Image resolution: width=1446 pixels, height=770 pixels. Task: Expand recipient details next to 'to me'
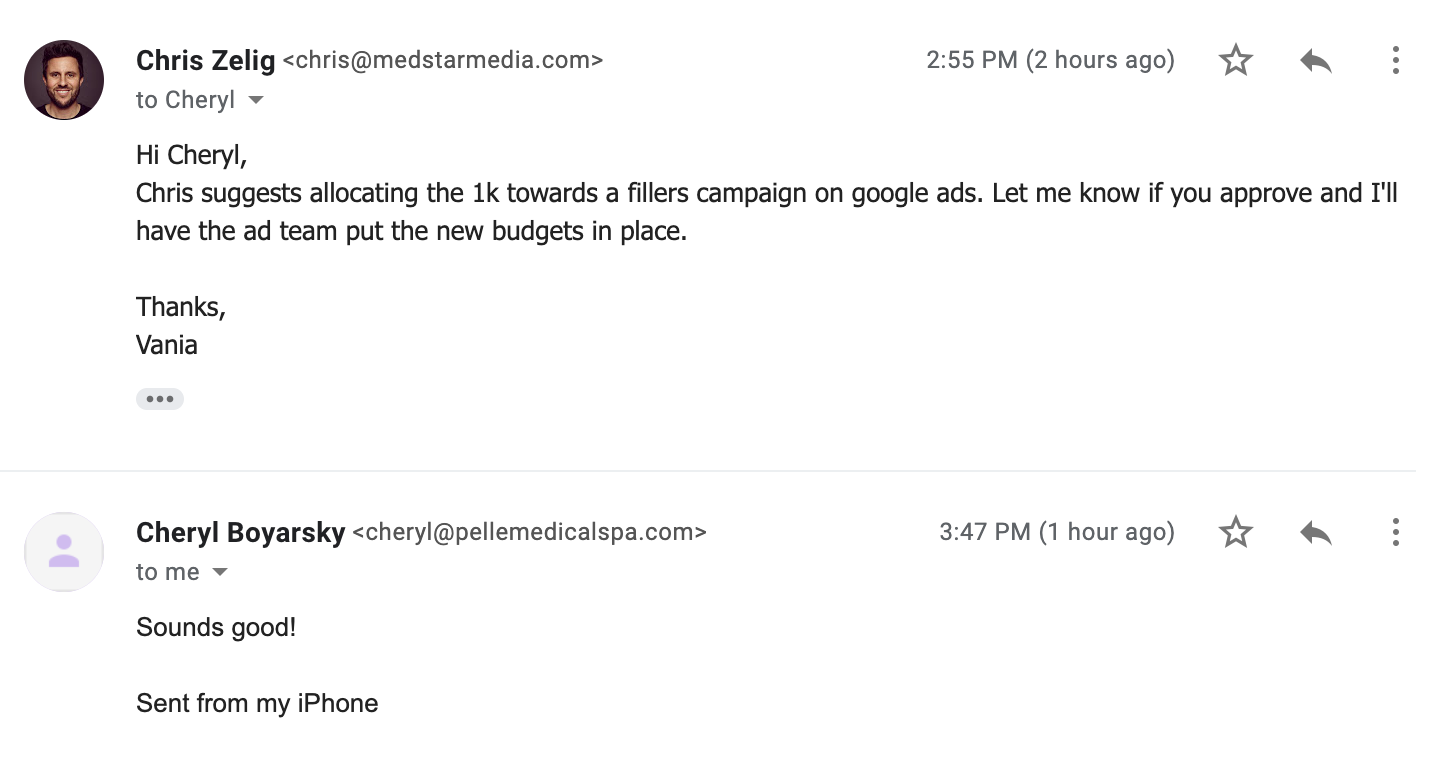coord(220,572)
